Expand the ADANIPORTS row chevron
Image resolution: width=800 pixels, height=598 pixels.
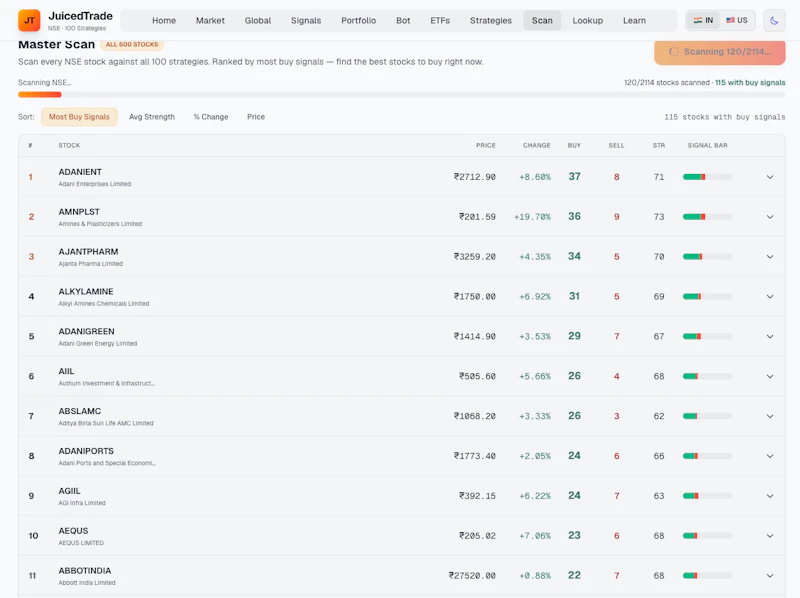(x=770, y=456)
